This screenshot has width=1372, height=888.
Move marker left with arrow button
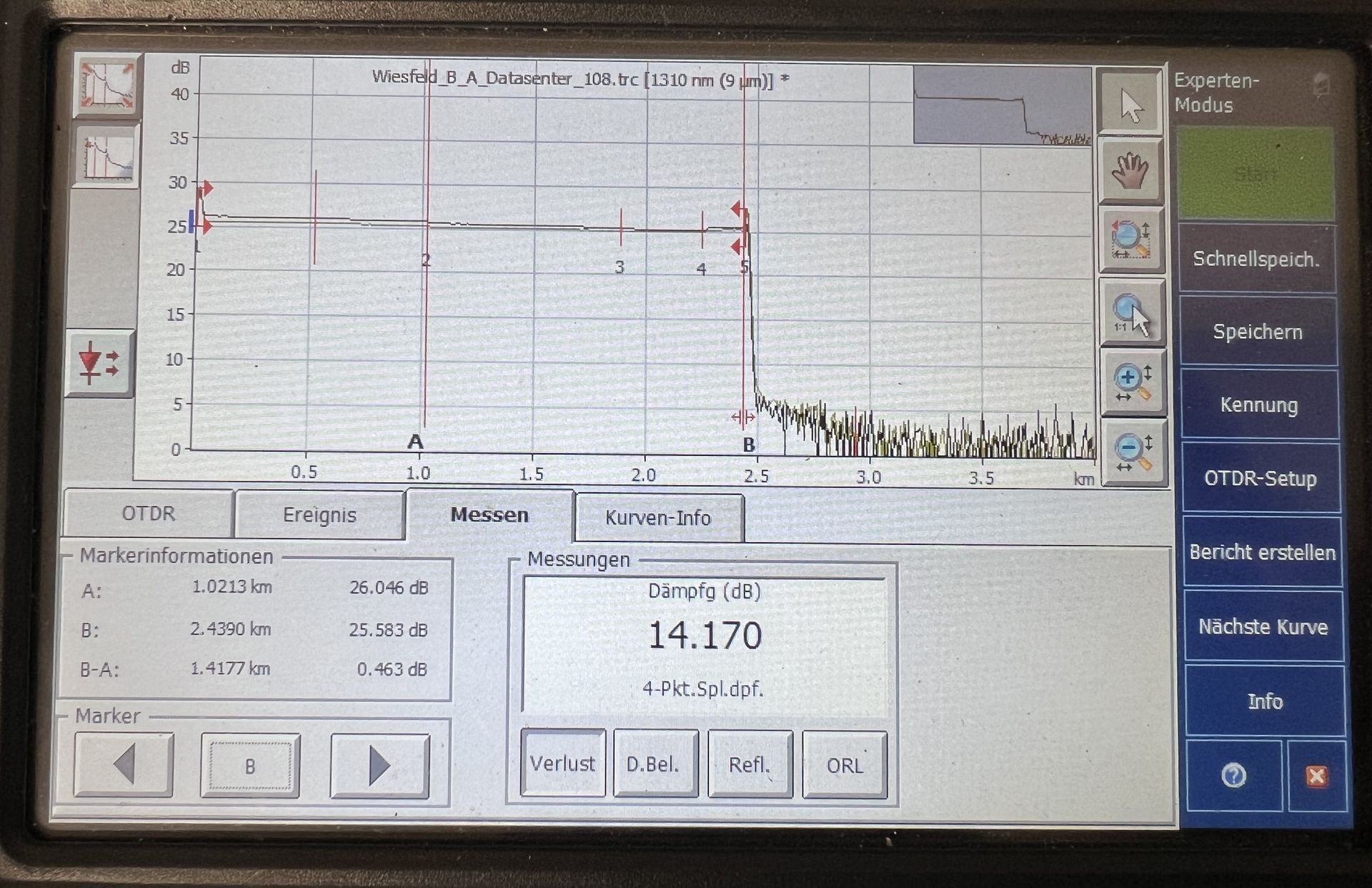(x=124, y=765)
